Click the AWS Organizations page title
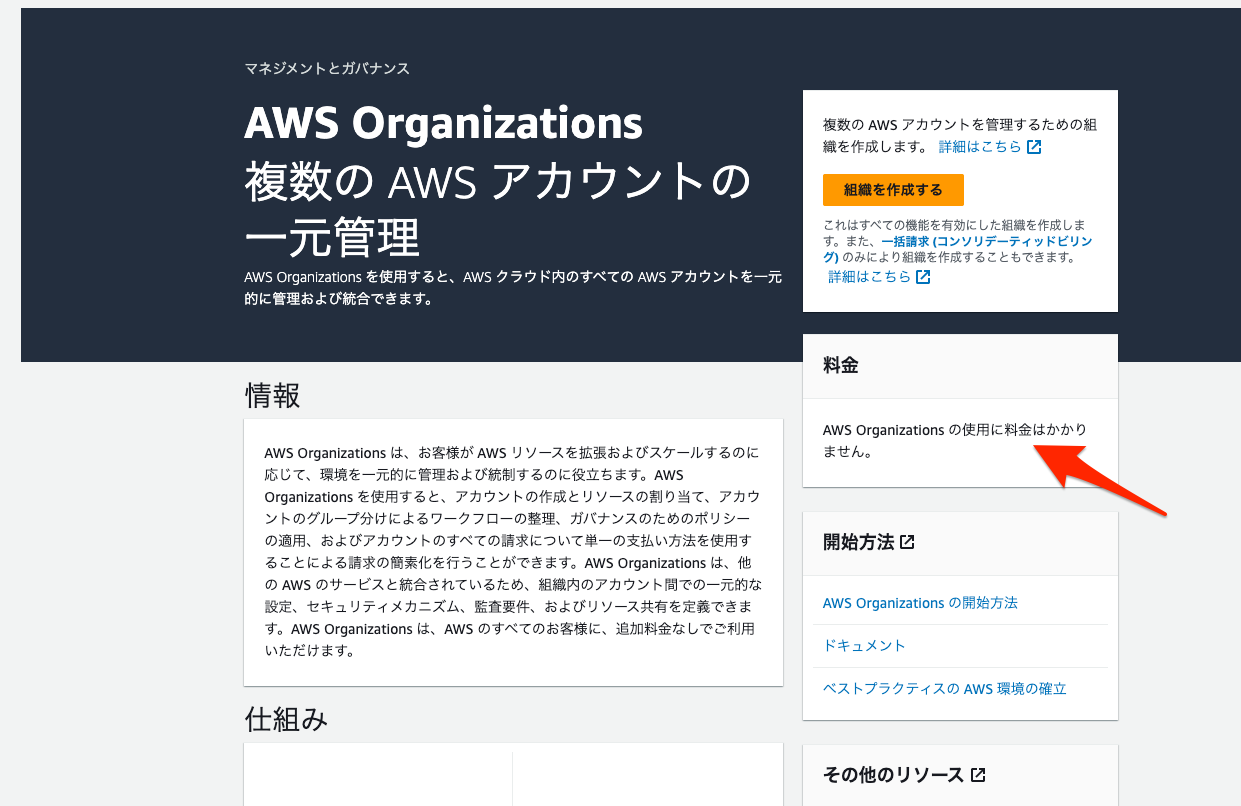1241x806 pixels. point(443,124)
